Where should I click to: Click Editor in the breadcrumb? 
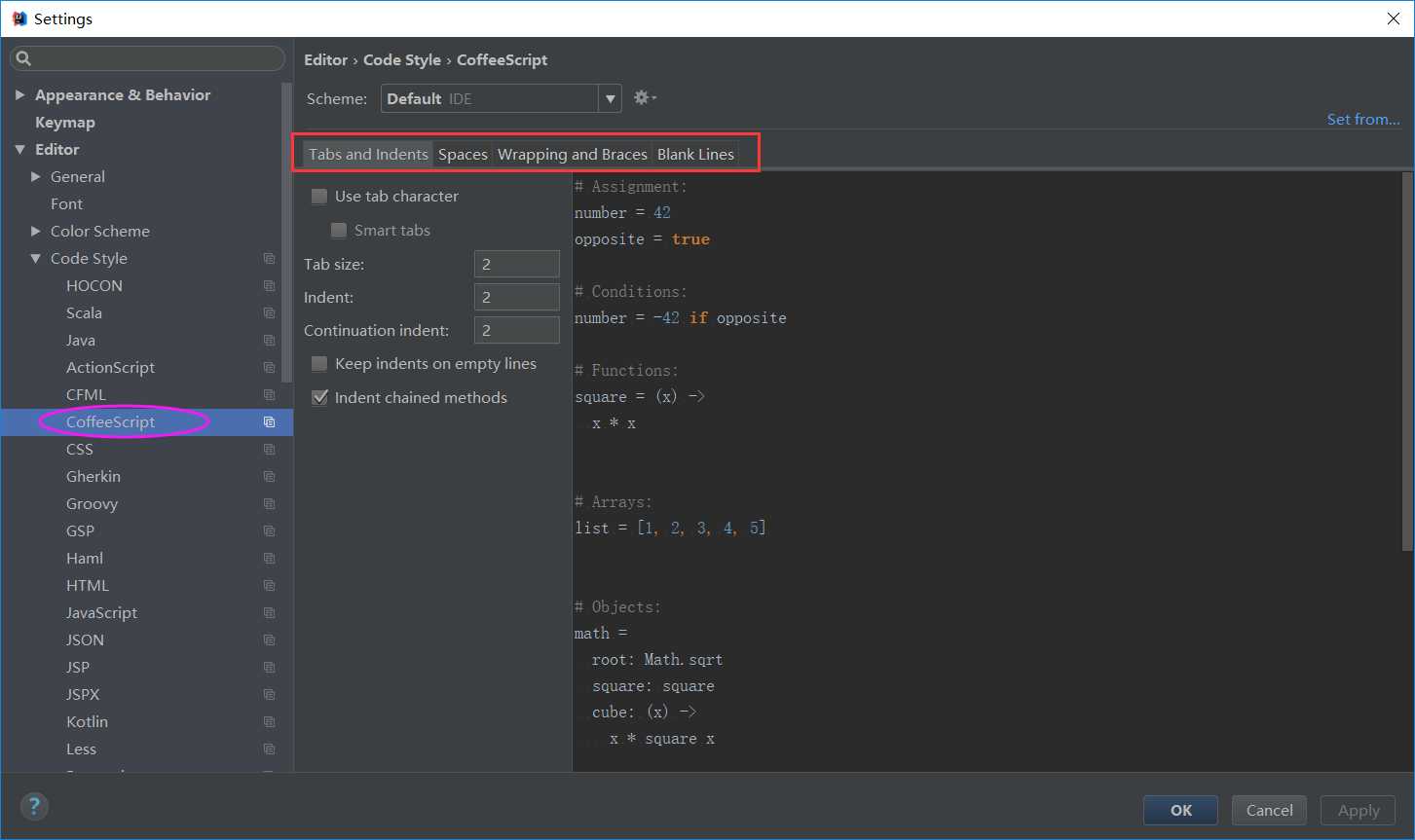pyautogui.click(x=325, y=60)
